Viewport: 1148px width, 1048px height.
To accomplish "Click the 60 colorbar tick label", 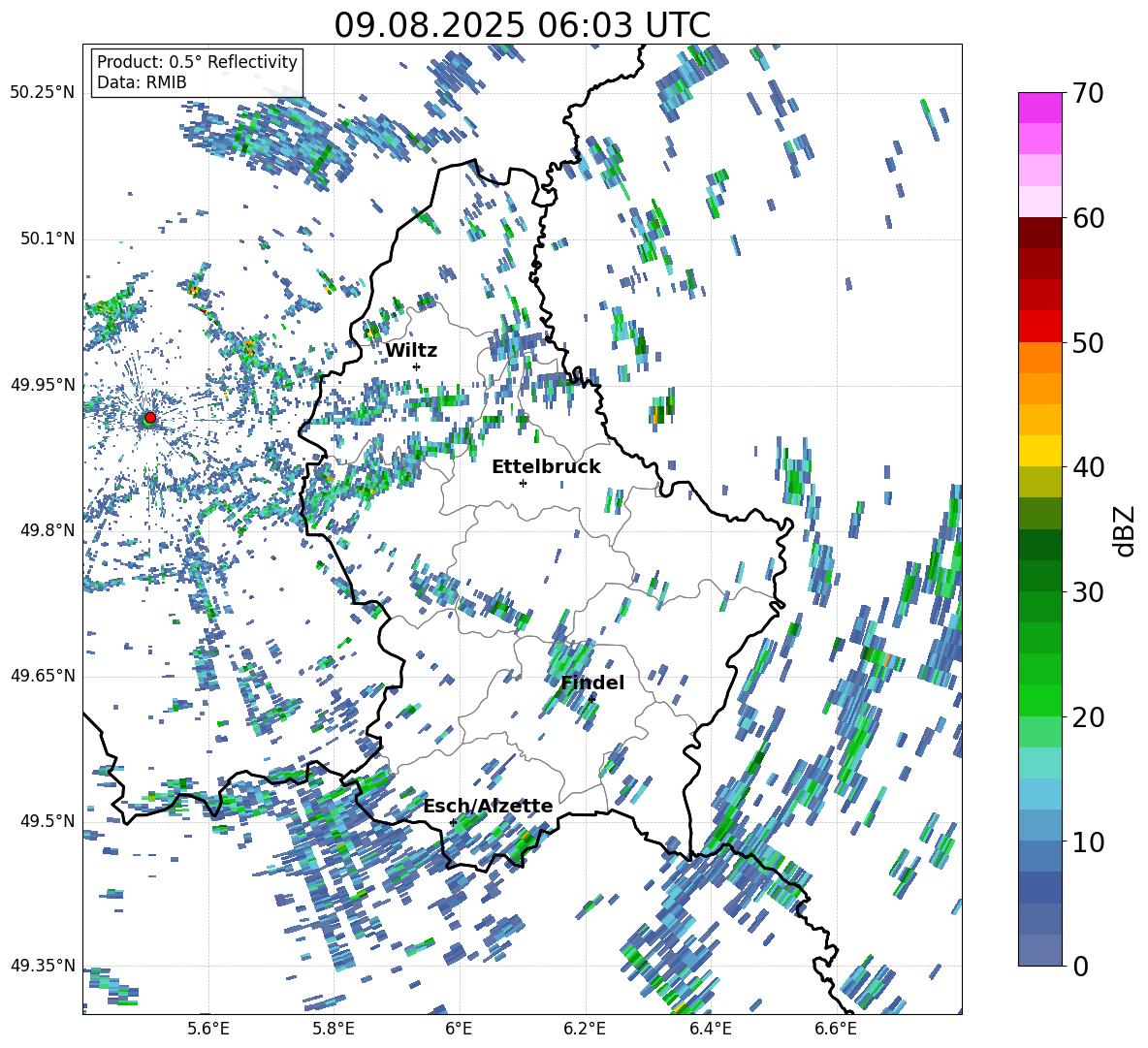I will (x=1088, y=218).
